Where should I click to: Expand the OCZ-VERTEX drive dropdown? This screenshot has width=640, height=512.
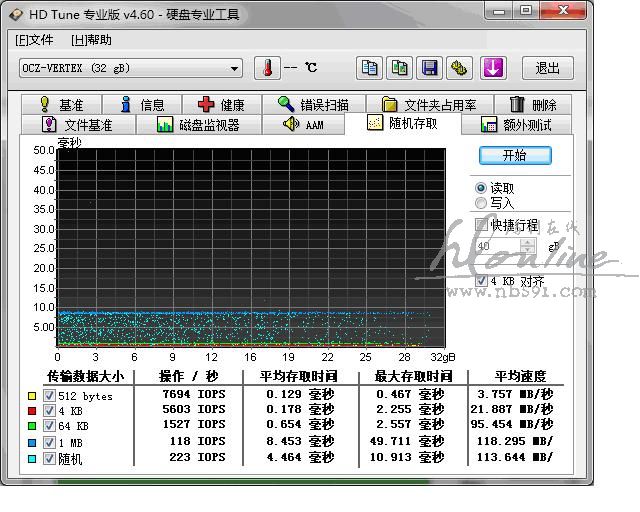(x=235, y=68)
